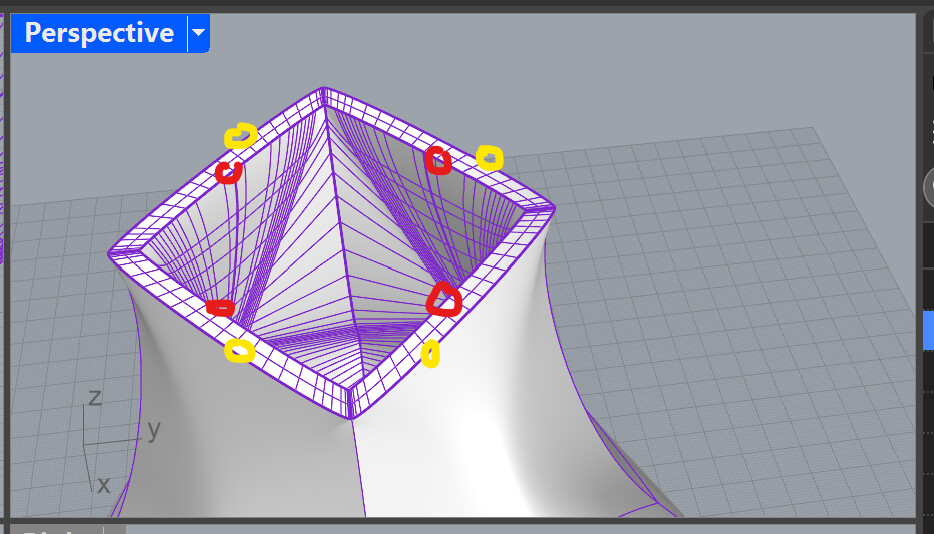Image resolution: width=934 pixels, height=534 pixels.
Task: Click the x axis label of the axes icon
Action: (104, 485)
